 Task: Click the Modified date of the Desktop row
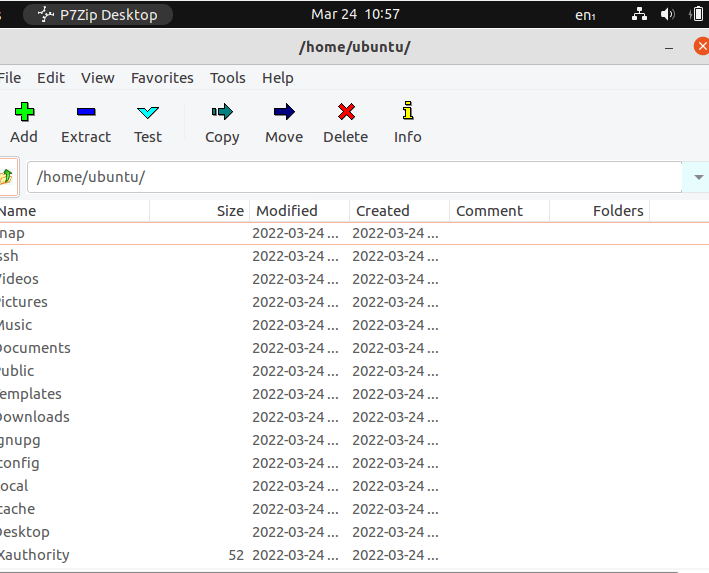click(x=295, y=532)
